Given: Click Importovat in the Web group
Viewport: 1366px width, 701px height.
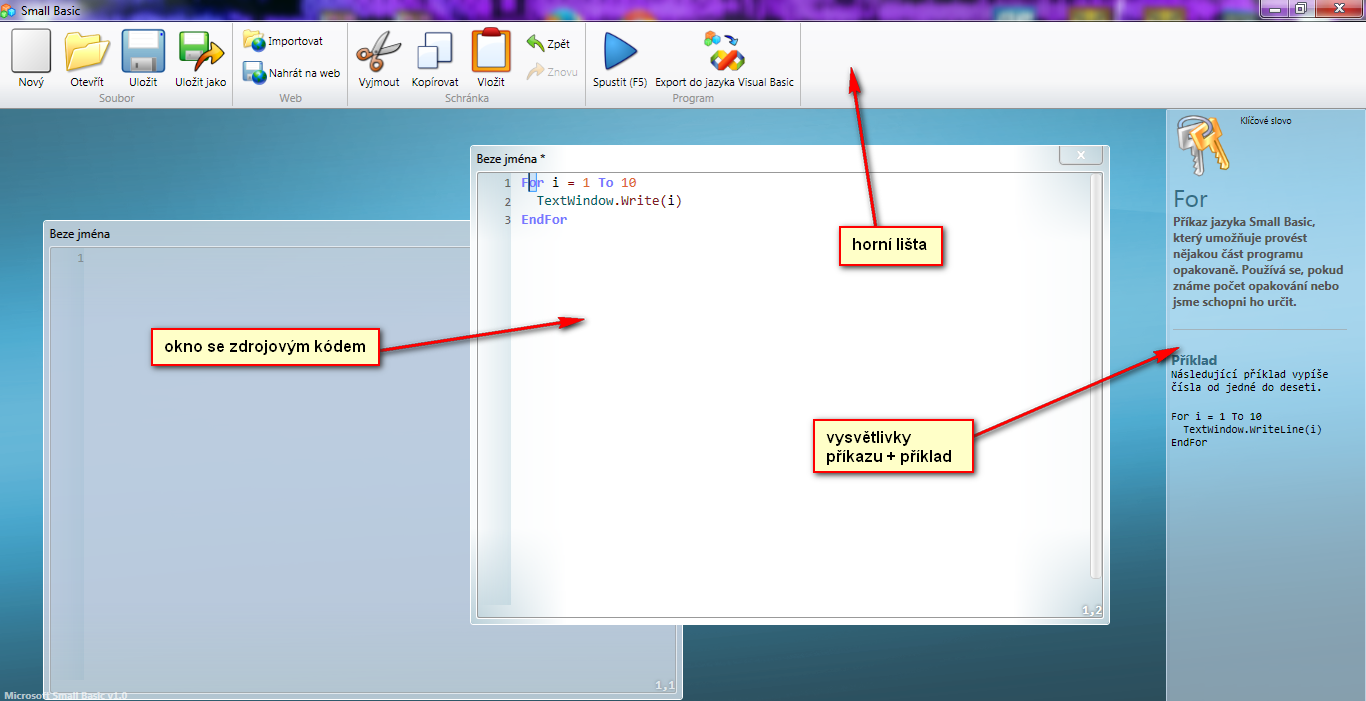Looking at the screenshot, I should coord(283,41).
